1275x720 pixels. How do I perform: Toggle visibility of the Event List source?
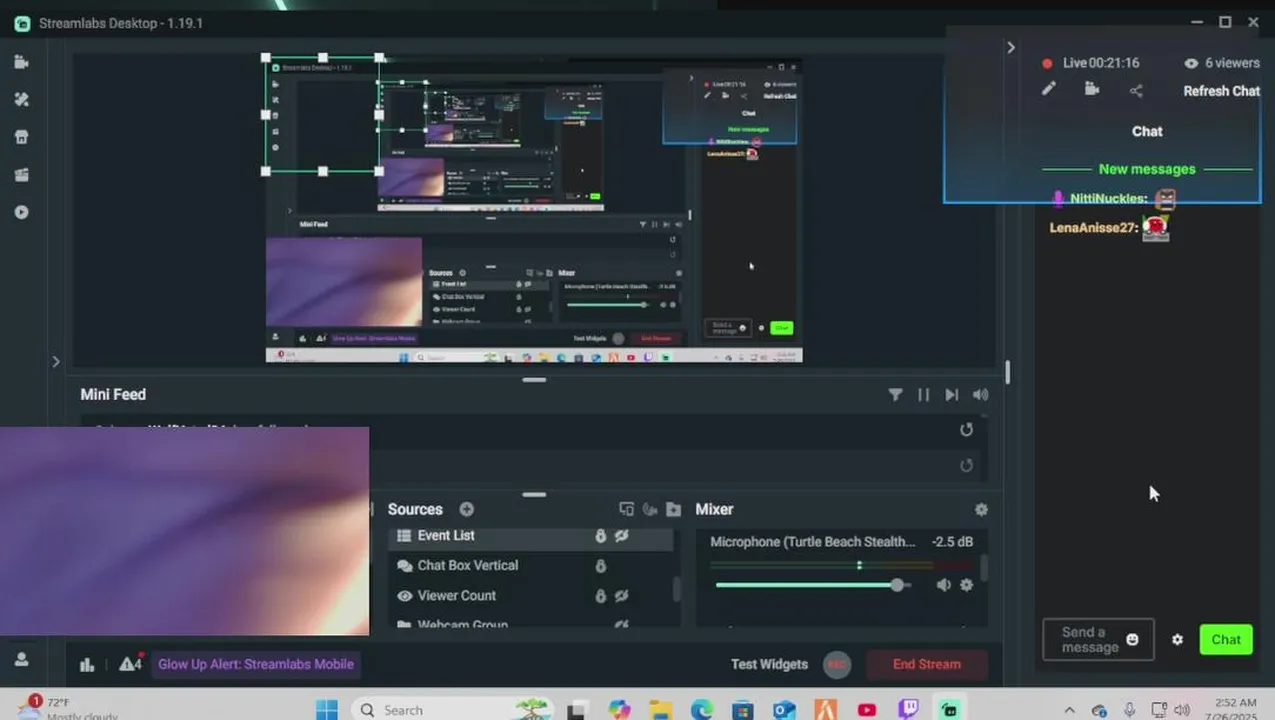[622, 536]
